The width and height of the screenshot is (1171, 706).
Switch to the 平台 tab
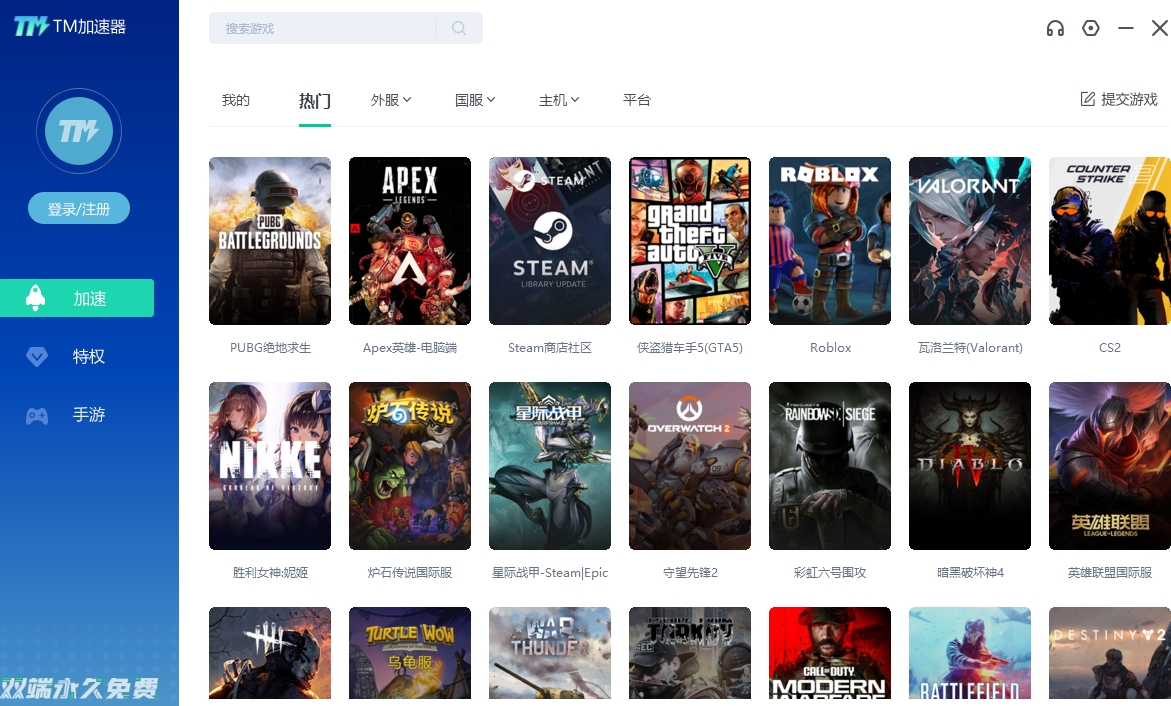point(636,100)
